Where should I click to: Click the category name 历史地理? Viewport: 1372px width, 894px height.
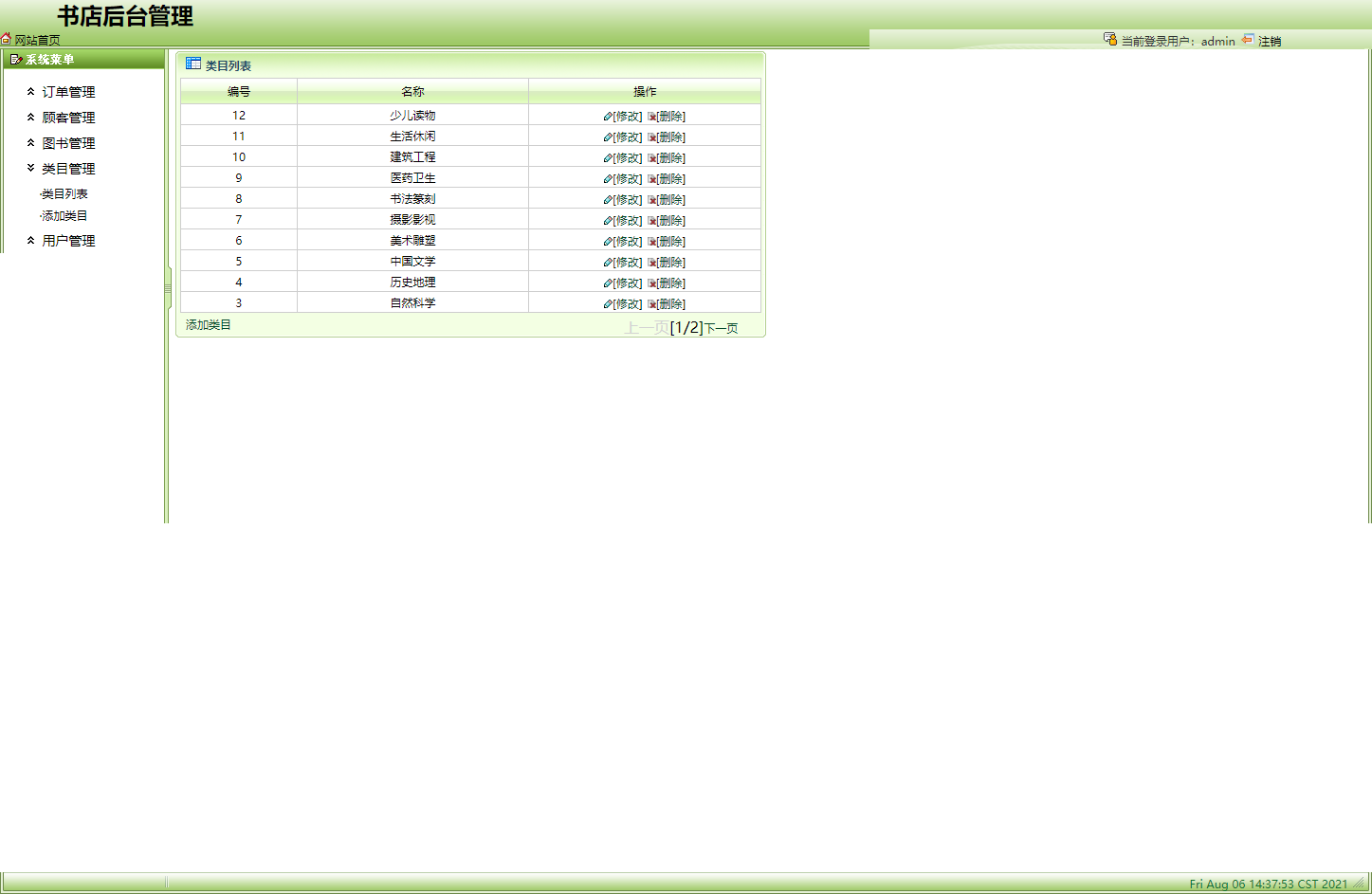click(x=413, y=283)
